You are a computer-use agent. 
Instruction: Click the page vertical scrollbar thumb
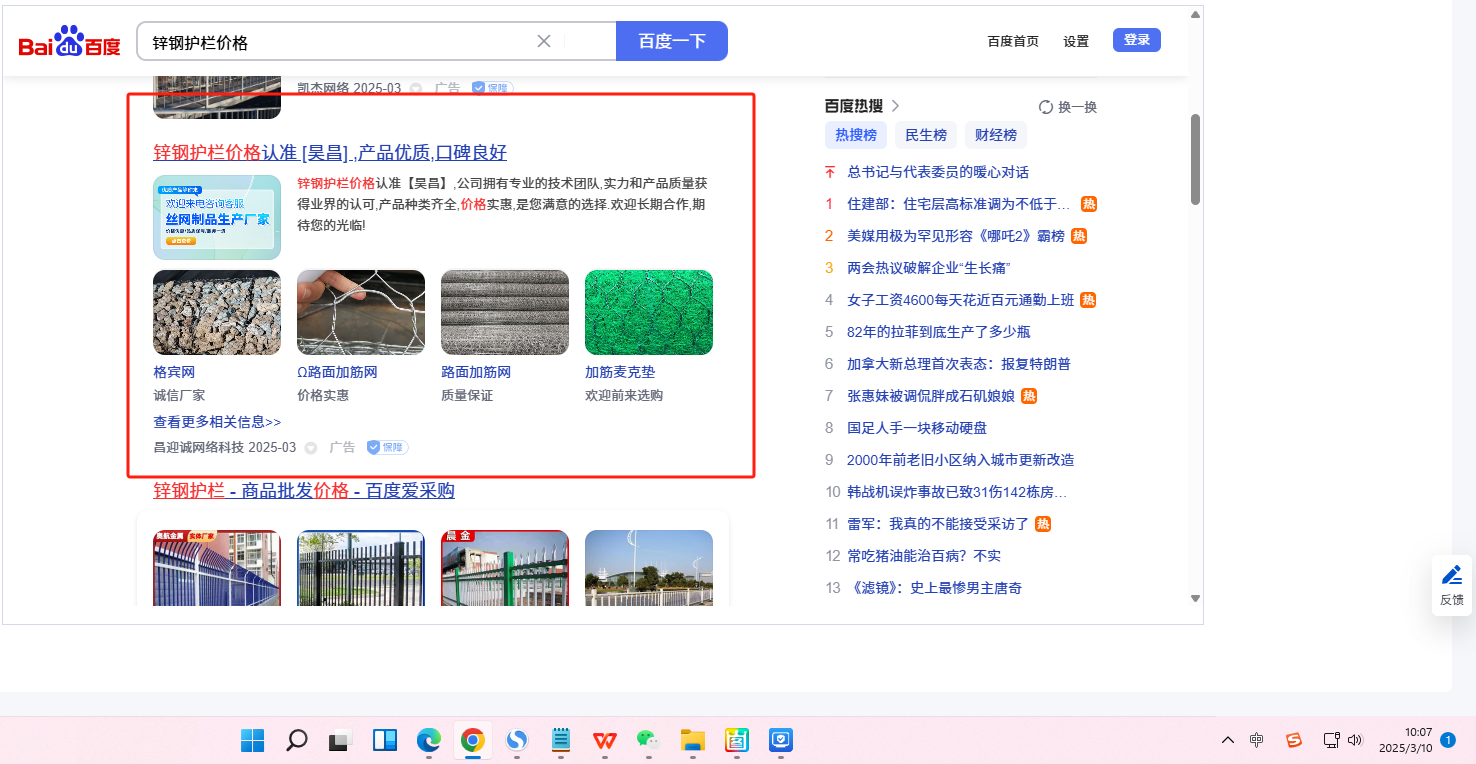click(1195, 160)
